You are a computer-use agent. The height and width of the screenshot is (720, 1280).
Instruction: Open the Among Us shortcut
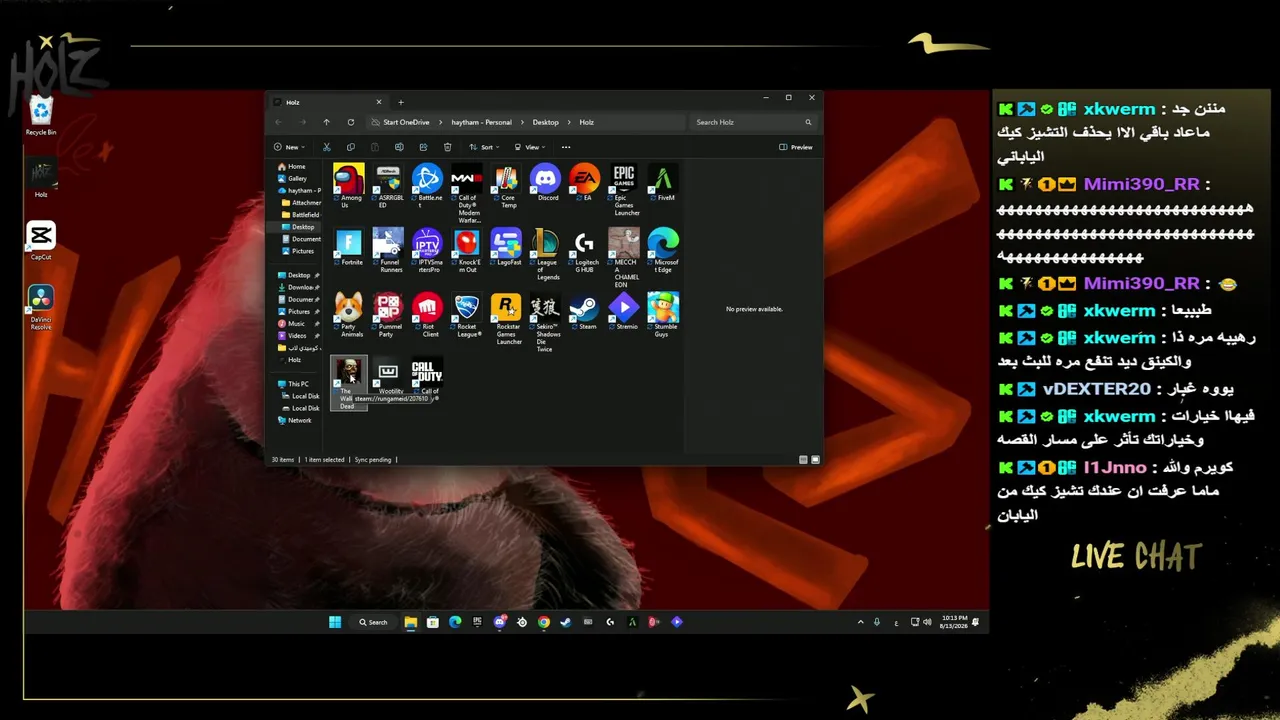(x=349, y=186)
